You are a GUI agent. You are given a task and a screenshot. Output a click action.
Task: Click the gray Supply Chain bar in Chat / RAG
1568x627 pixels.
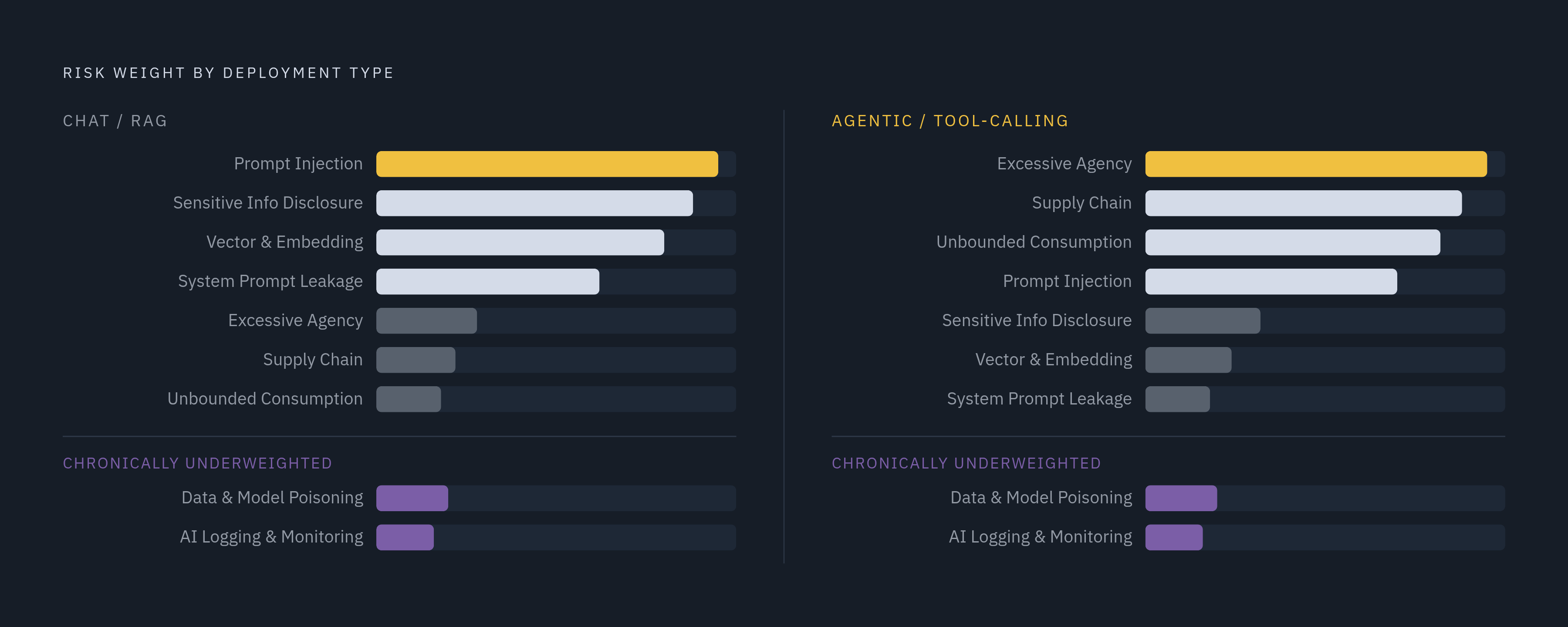pyautogui.click(x=416, y=360)
